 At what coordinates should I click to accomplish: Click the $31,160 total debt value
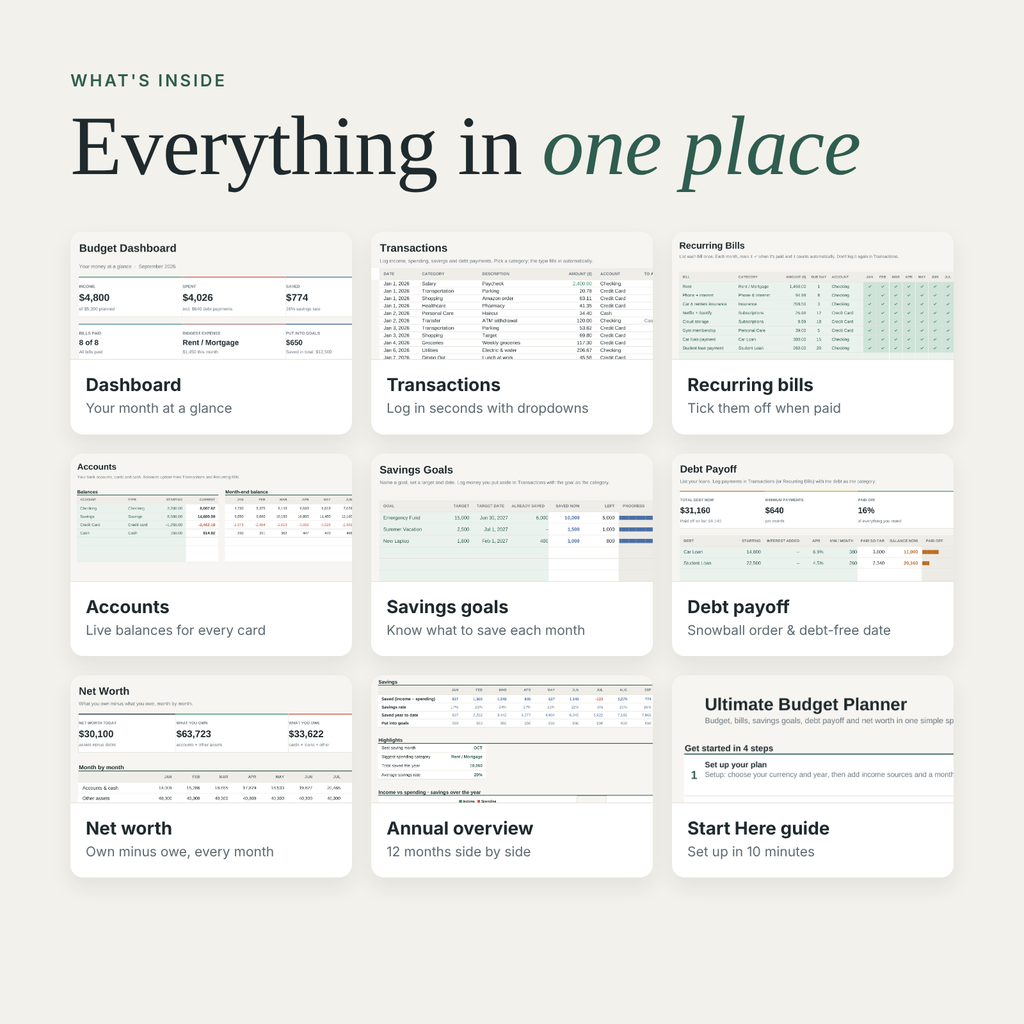pyautogui.click(x=695, y=510)
